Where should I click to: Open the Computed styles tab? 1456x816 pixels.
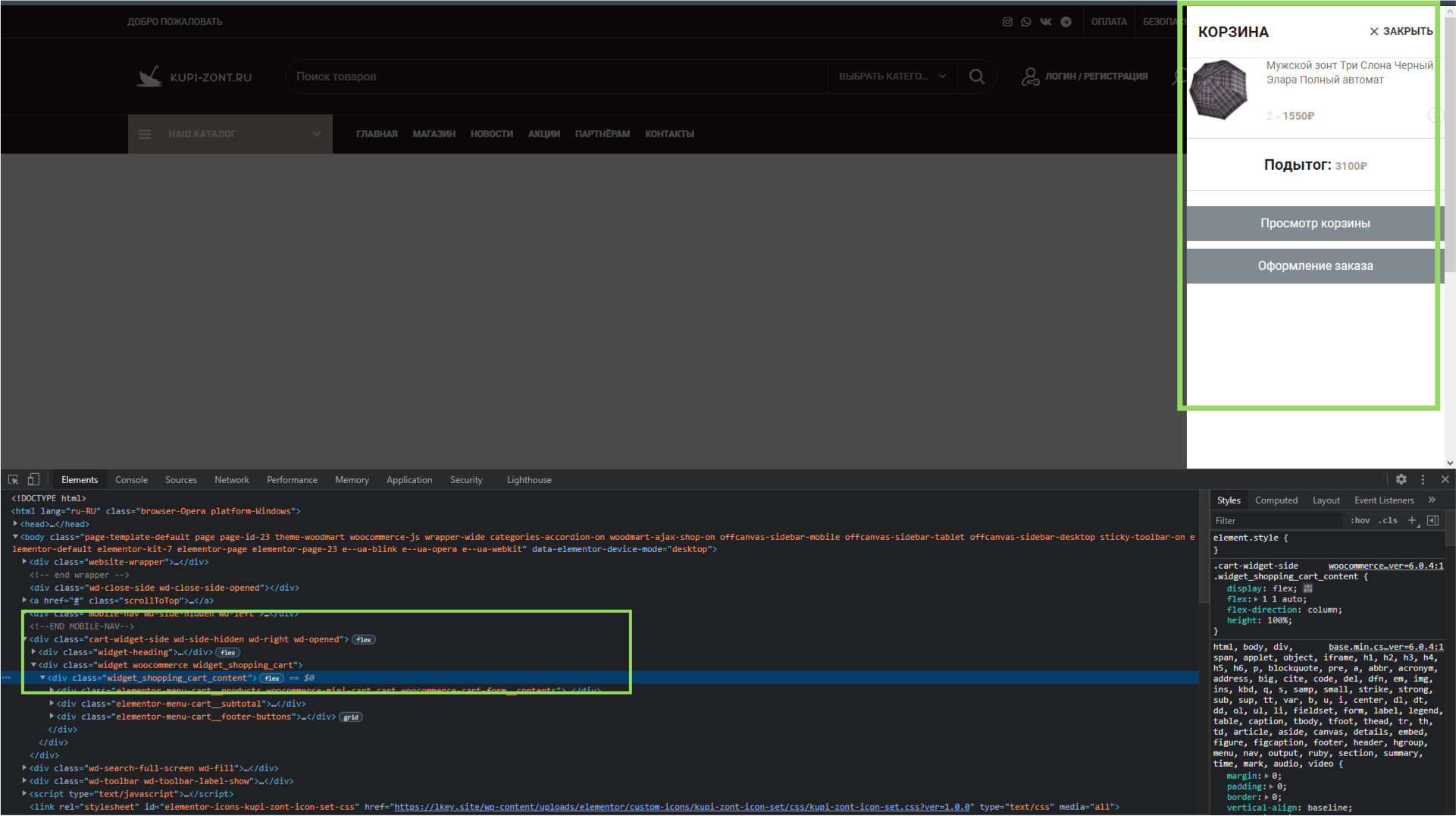click(x=1276, y=501)
